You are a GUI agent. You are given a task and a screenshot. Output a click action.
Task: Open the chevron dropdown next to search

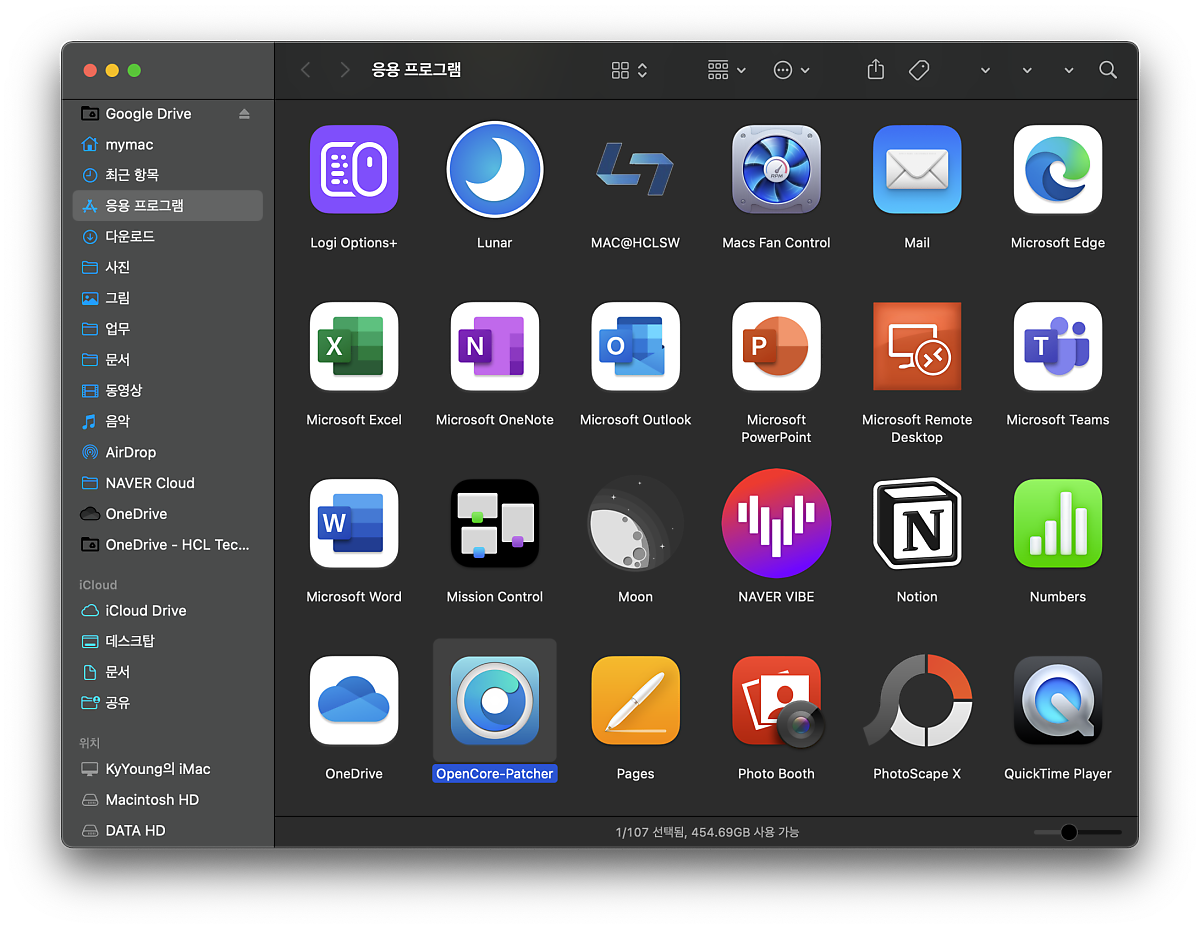[1069, 70]
